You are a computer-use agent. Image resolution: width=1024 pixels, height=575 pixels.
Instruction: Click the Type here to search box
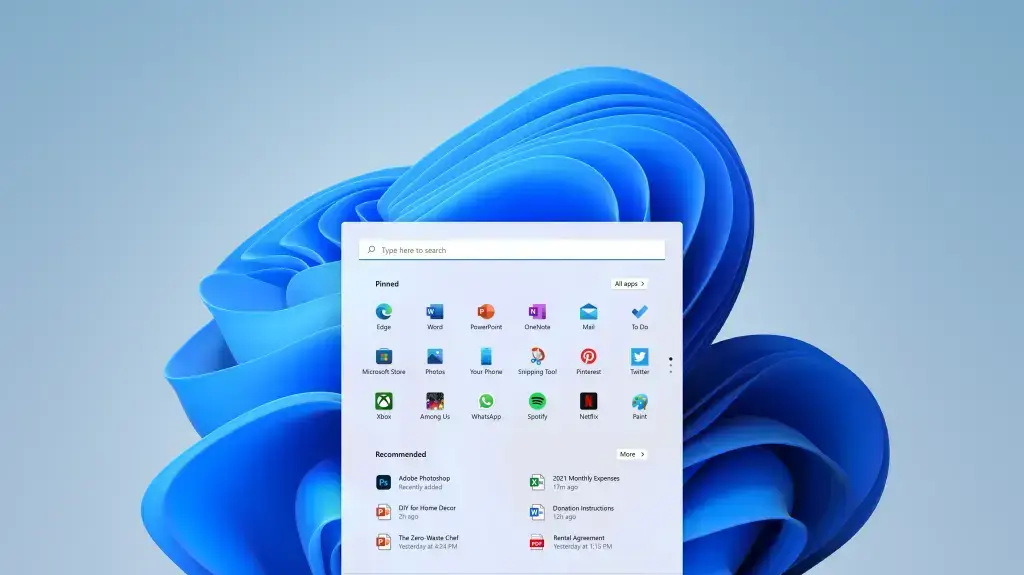pos(511,250)
